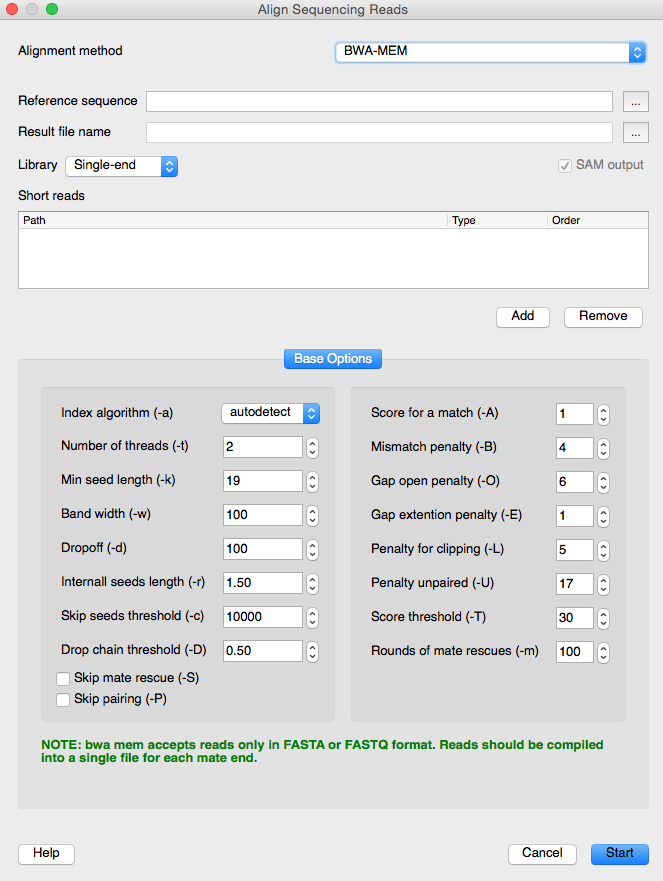663x881 pixels.
Task: Close the Align Sequencing Reads window
Action: [12, 9]
